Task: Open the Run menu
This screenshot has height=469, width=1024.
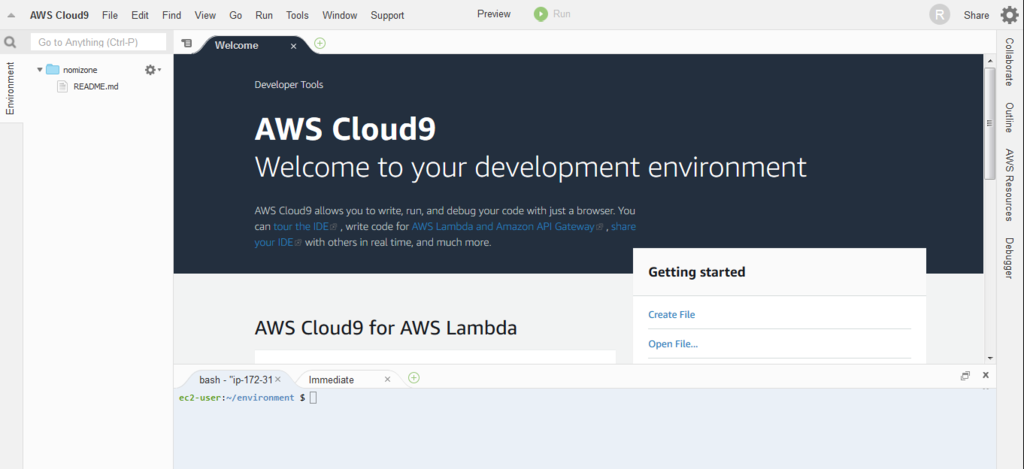Action: click(264, 15)
